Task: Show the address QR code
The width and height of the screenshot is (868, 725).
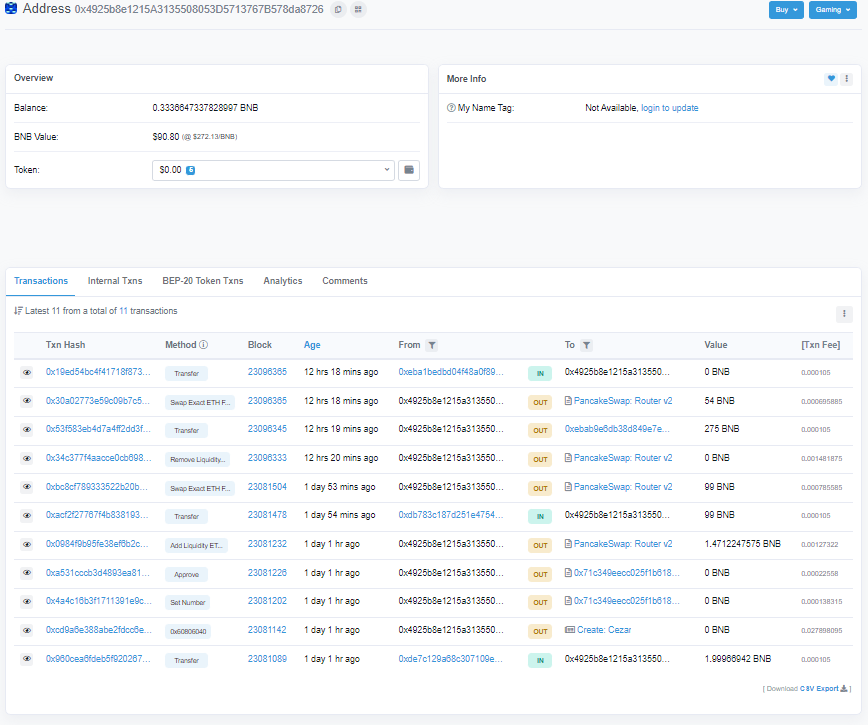Action: (x=358, y=9)
